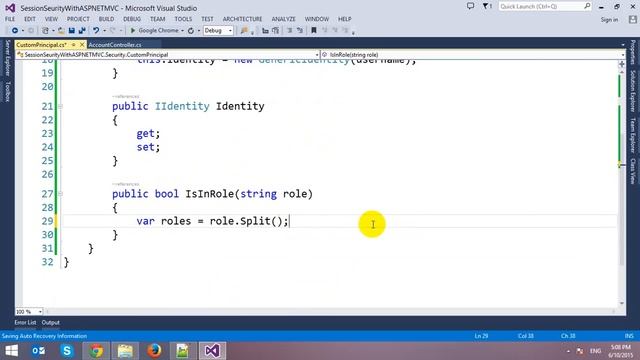Image resolution: width=640 pixels, height=360 pixels.
Task: Click the editor split handle above the scrollbar
Action: click(x=622, y=64)
